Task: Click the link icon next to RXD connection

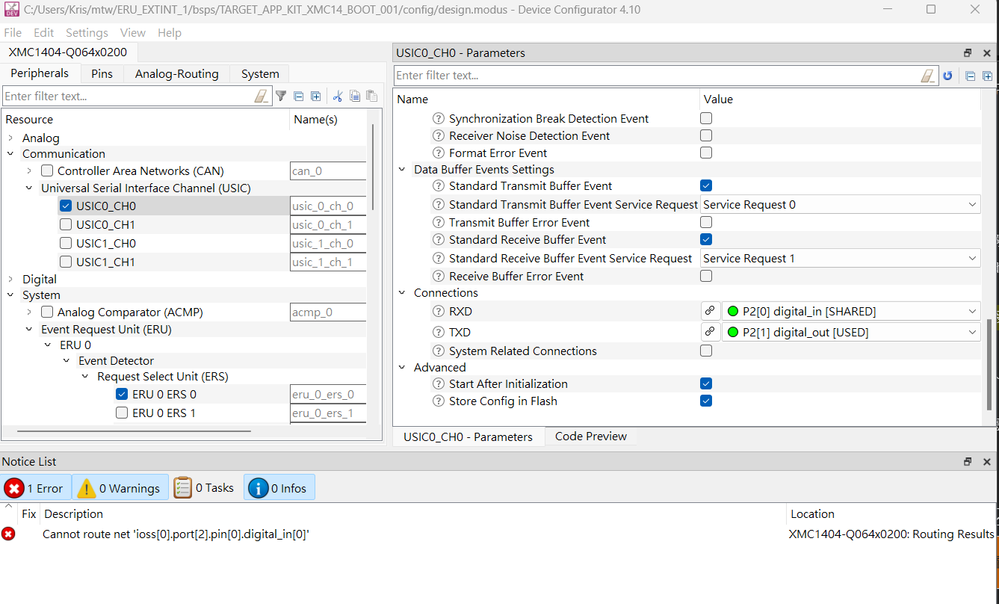Action: tap(710, 311)
